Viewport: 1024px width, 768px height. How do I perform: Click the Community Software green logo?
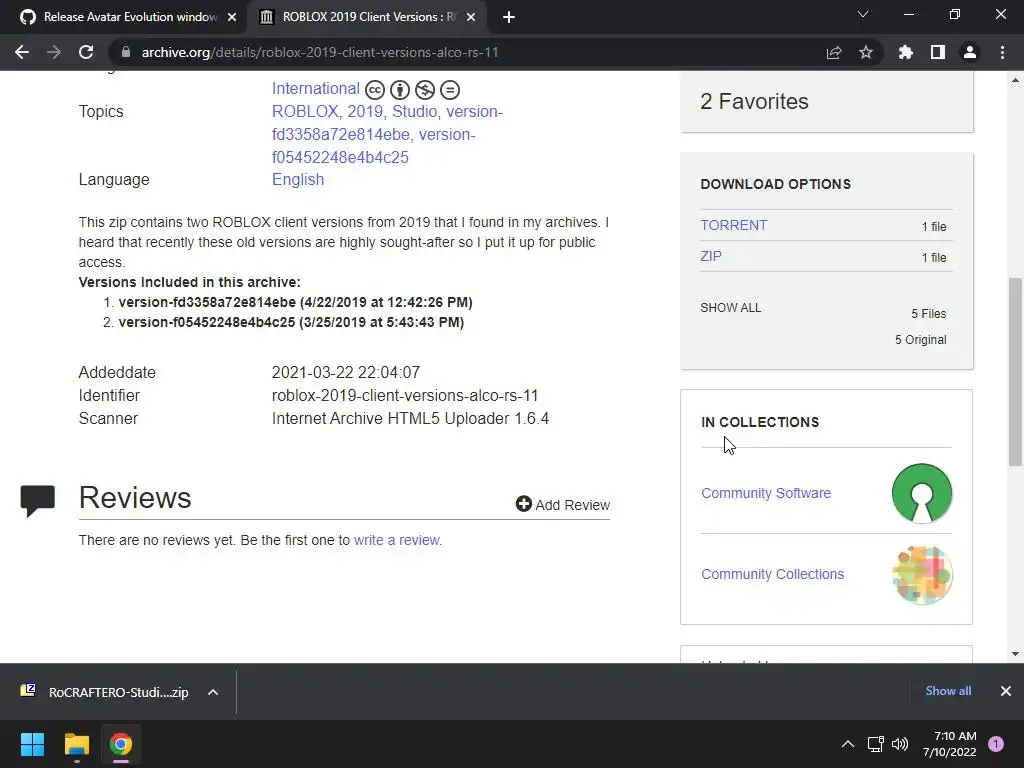(921, 493)
